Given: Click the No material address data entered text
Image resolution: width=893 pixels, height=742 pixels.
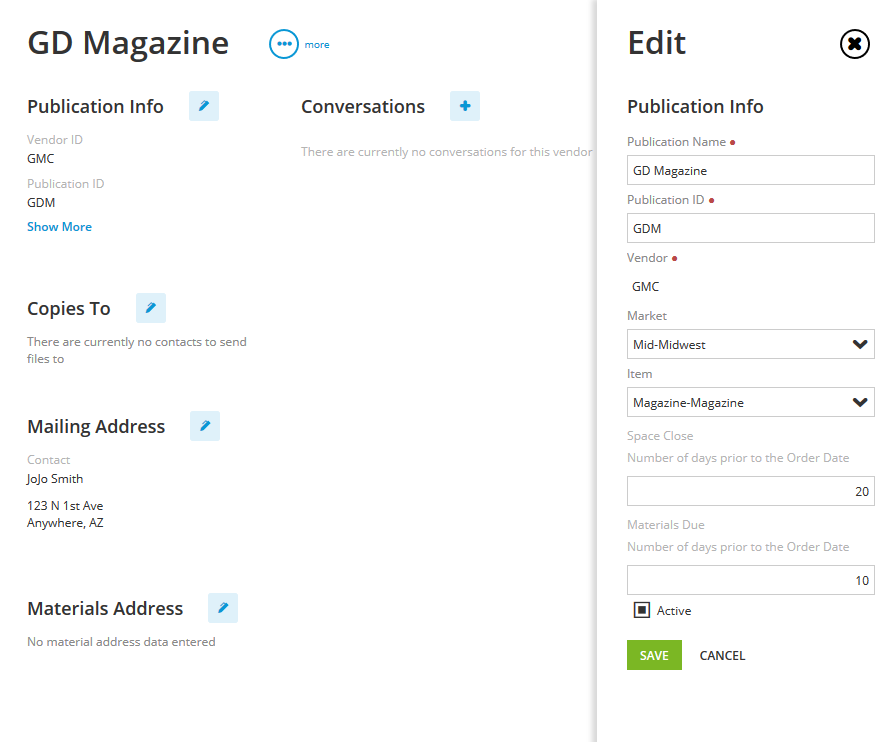Looking at the screenshot, I should (121, 642).
